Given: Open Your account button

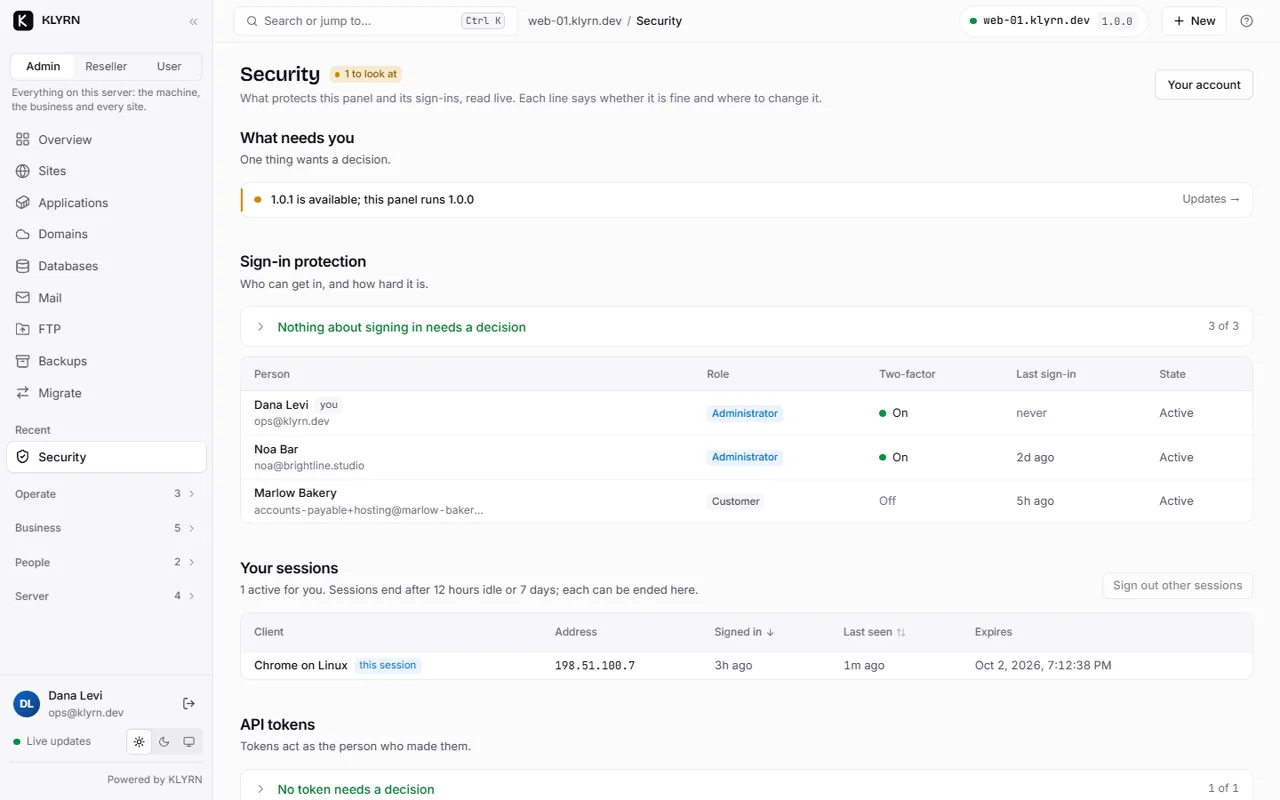Looking at the screenshot, I should pyautogui.click(x=1204, y=85).
